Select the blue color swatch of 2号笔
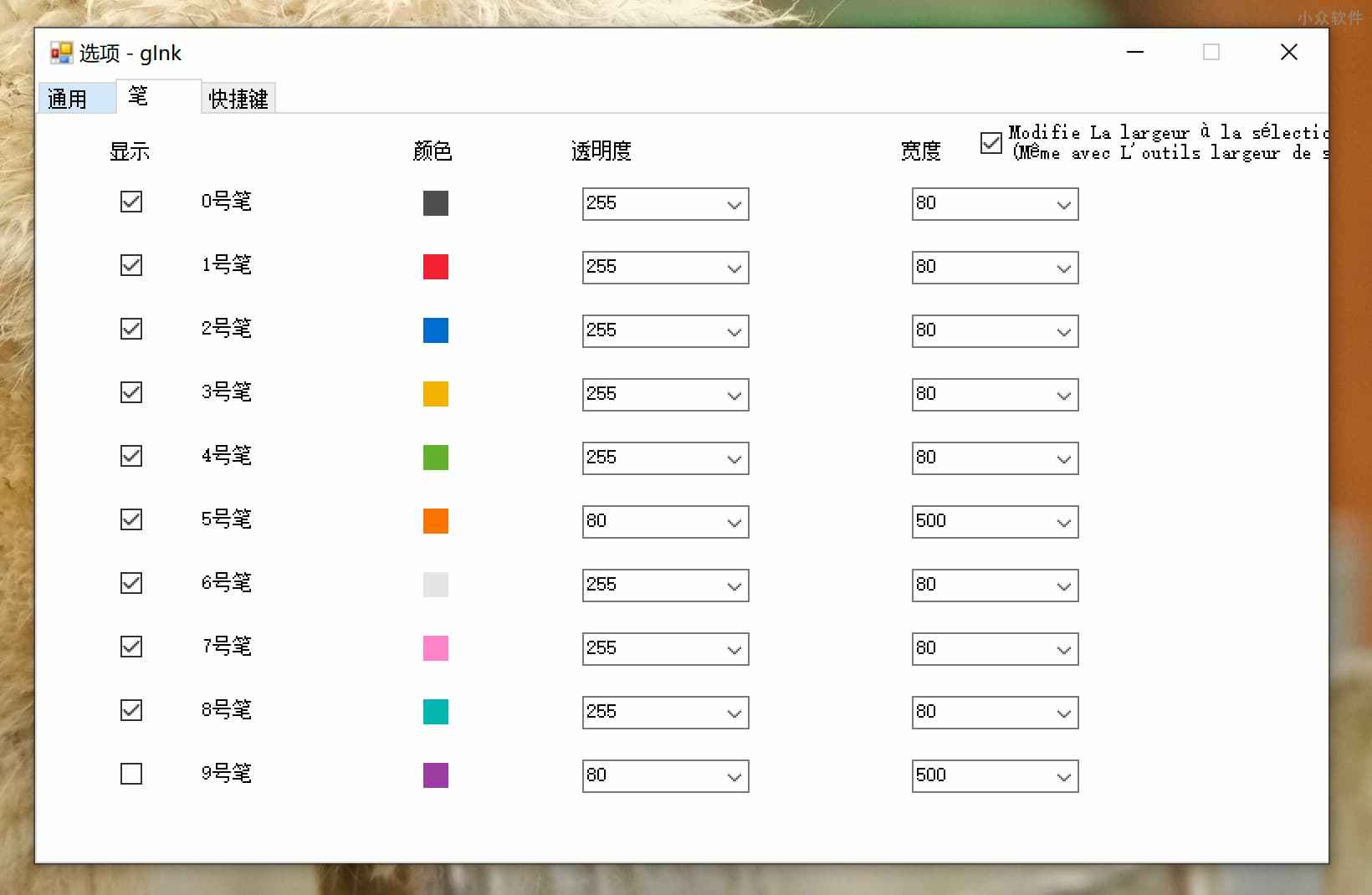Viewport: 1372px width, 895px height. [435, 330]
